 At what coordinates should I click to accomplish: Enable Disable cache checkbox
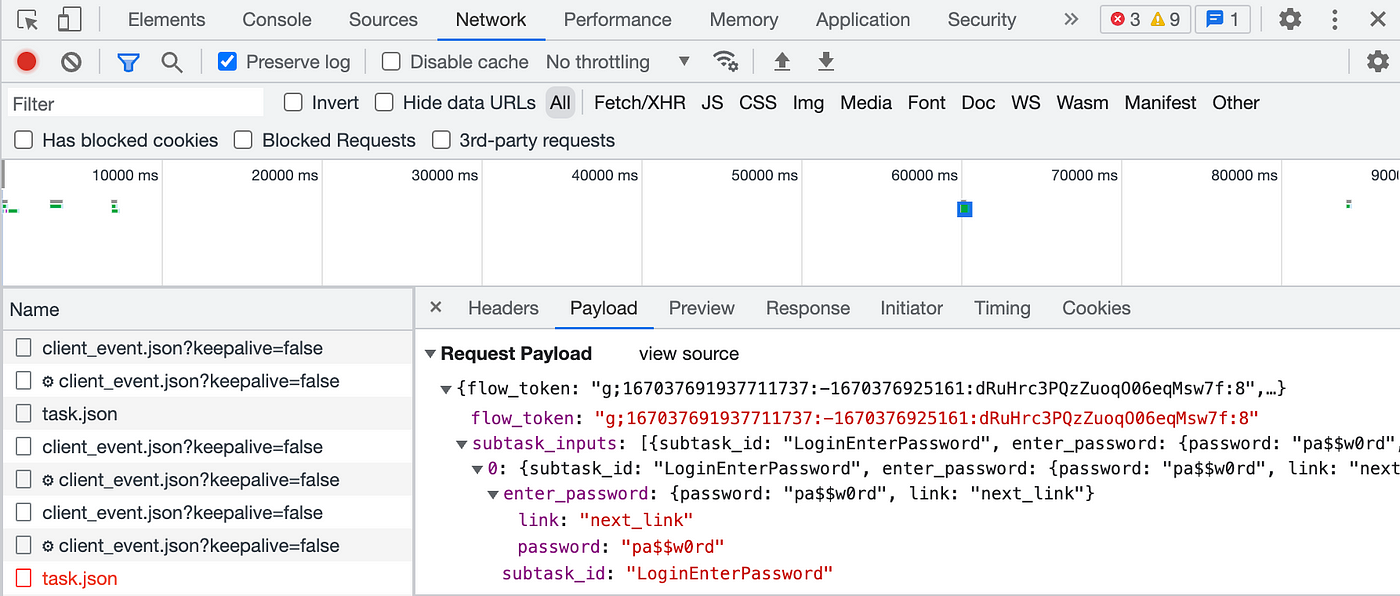391,62
